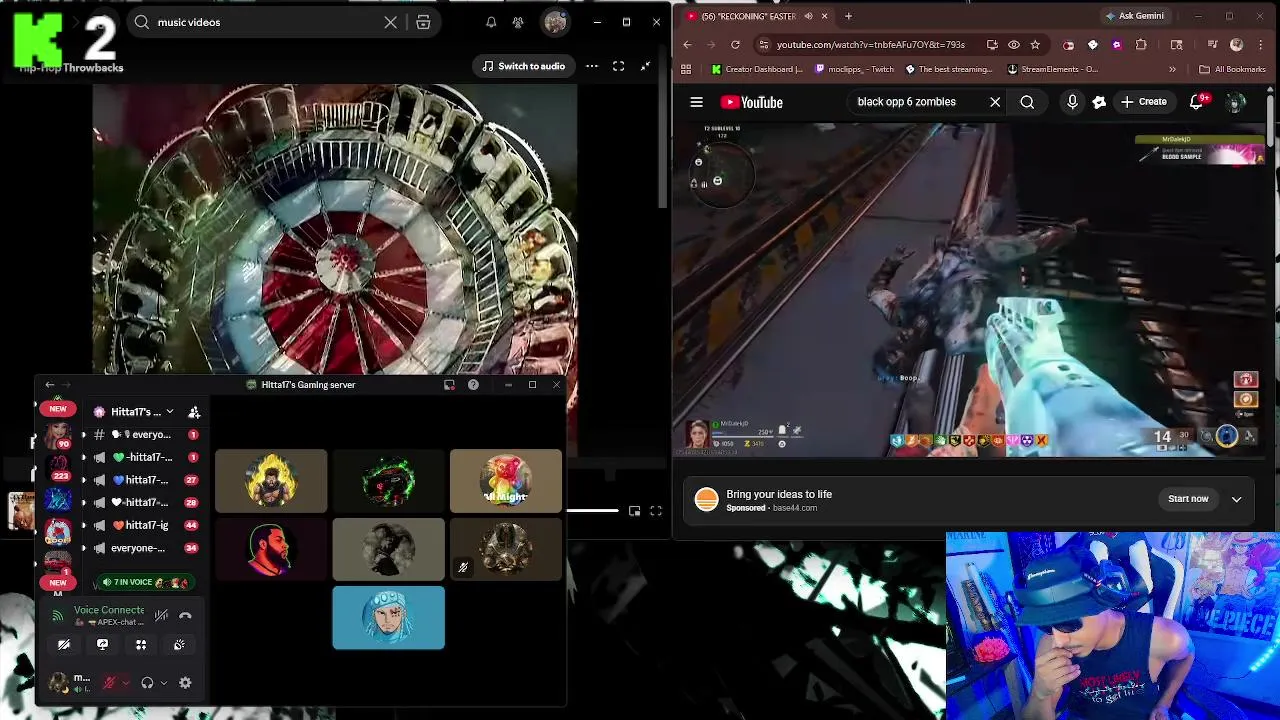Show more bookmarks chevron
This screenshot has height=720, width=1280.
tap(1172, 69)
